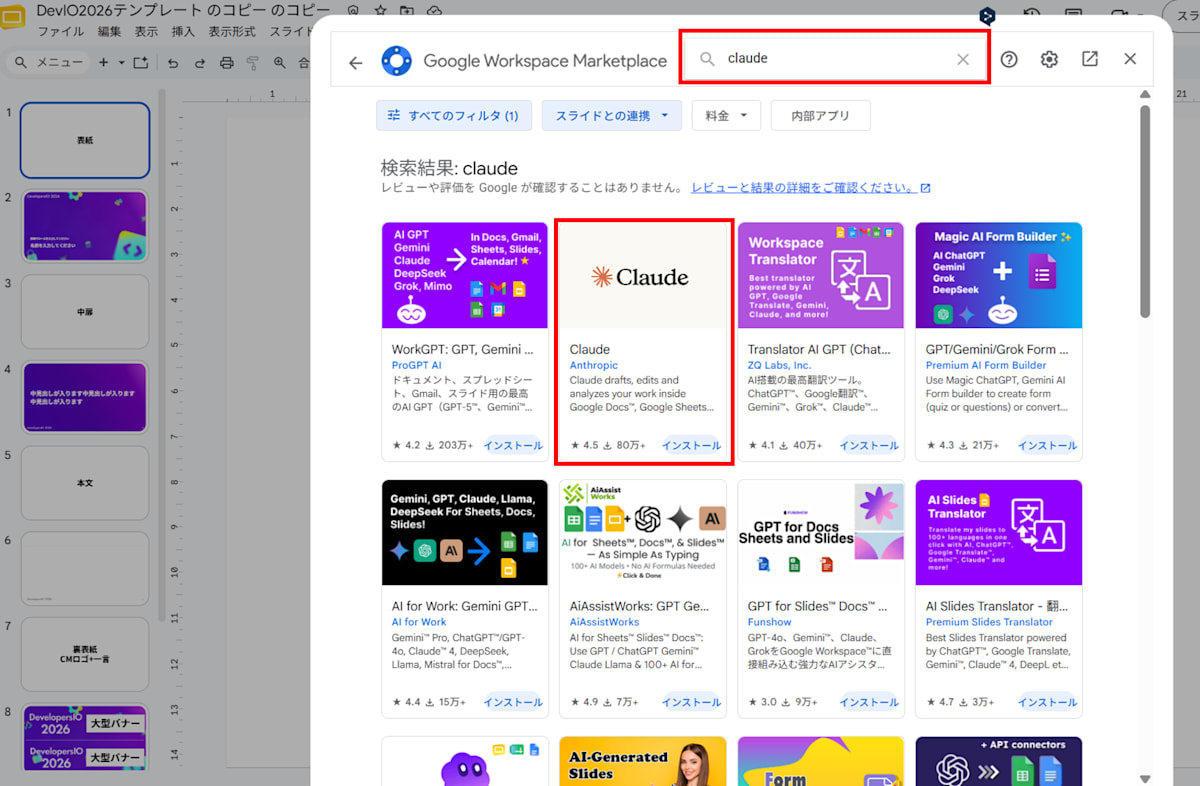The width and height of the screenshot is (1200, 786).
Task: Star the presentation
Action: [x=380, y=11]
